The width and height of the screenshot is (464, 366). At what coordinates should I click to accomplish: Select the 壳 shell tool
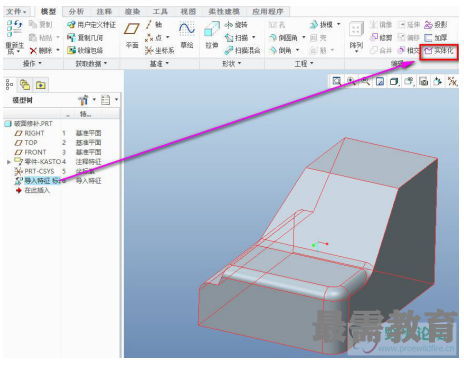(x=318, y=38)
